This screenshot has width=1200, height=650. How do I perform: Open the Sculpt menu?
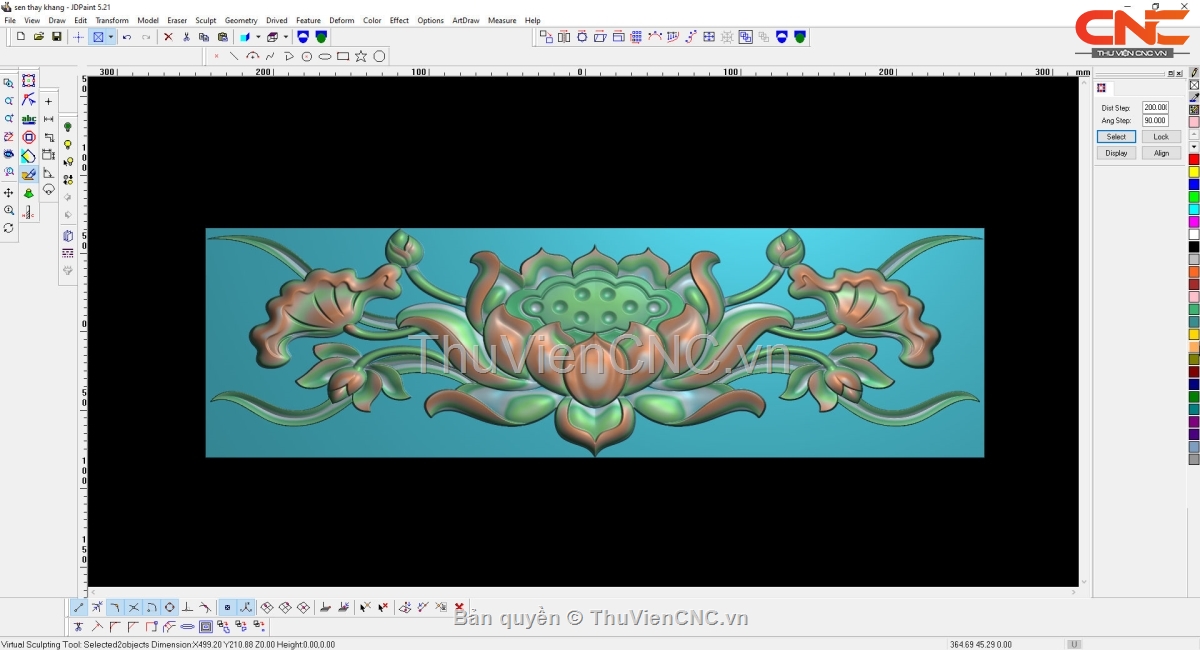point(205,20)
